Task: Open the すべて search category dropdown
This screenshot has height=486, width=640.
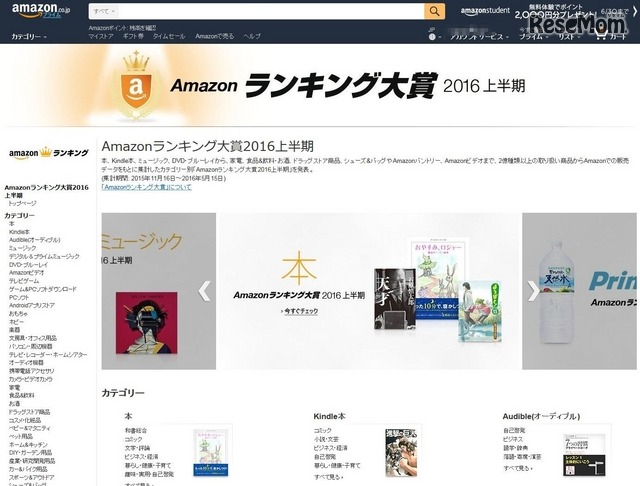Action: 104,11
